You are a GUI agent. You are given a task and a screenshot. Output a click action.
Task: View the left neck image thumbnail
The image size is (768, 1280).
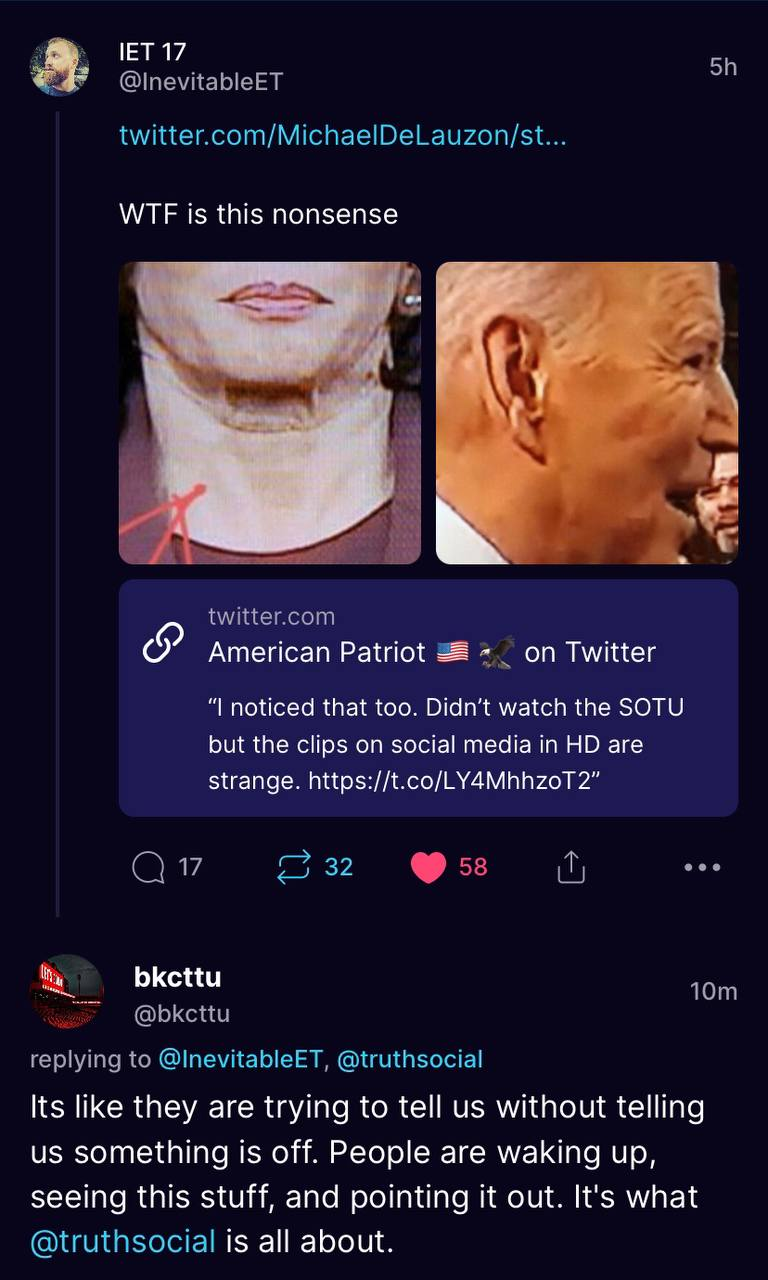coord(270,413)
